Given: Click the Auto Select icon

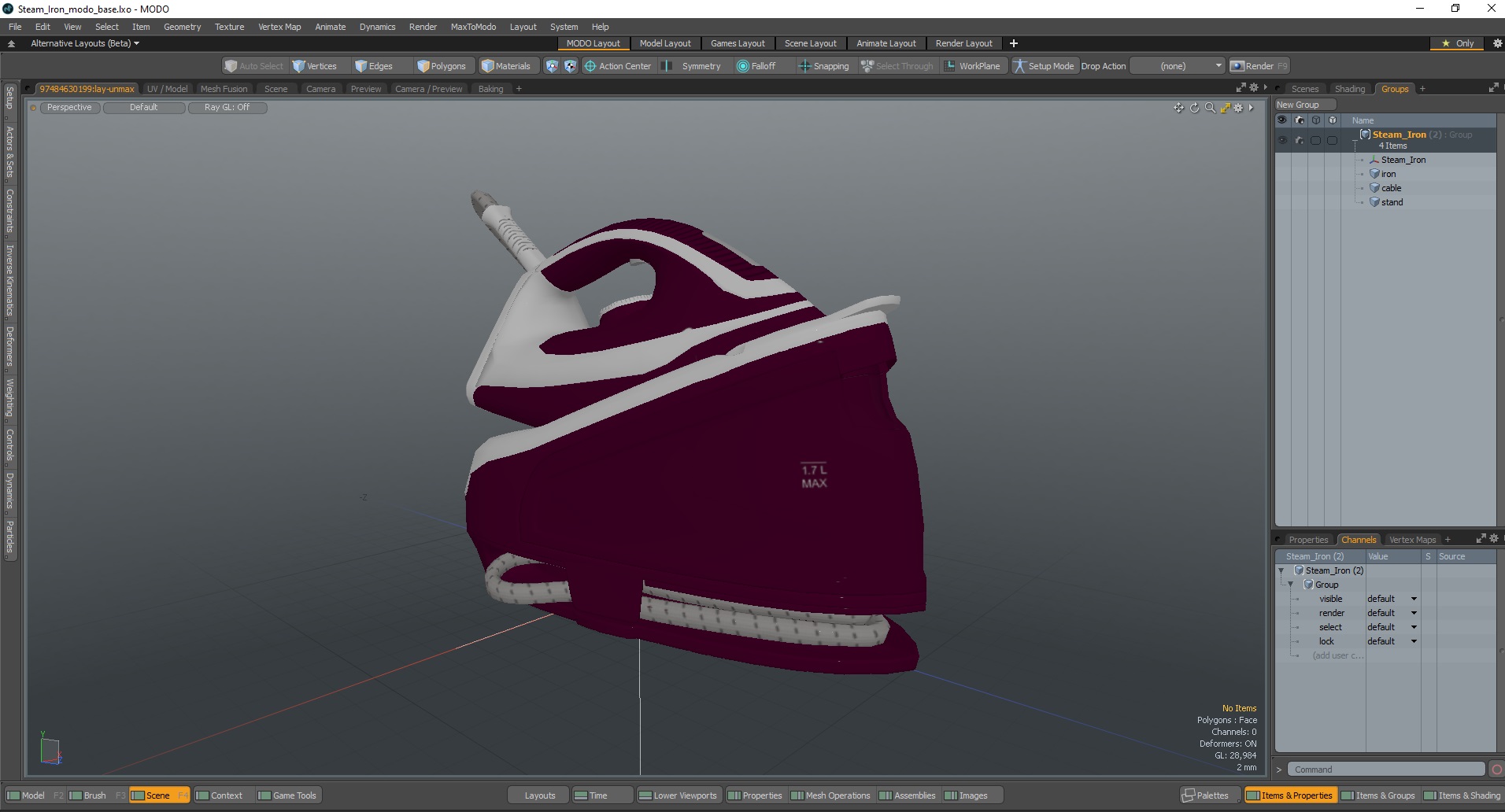Looking at the screenshot, I should pos(231,66).
